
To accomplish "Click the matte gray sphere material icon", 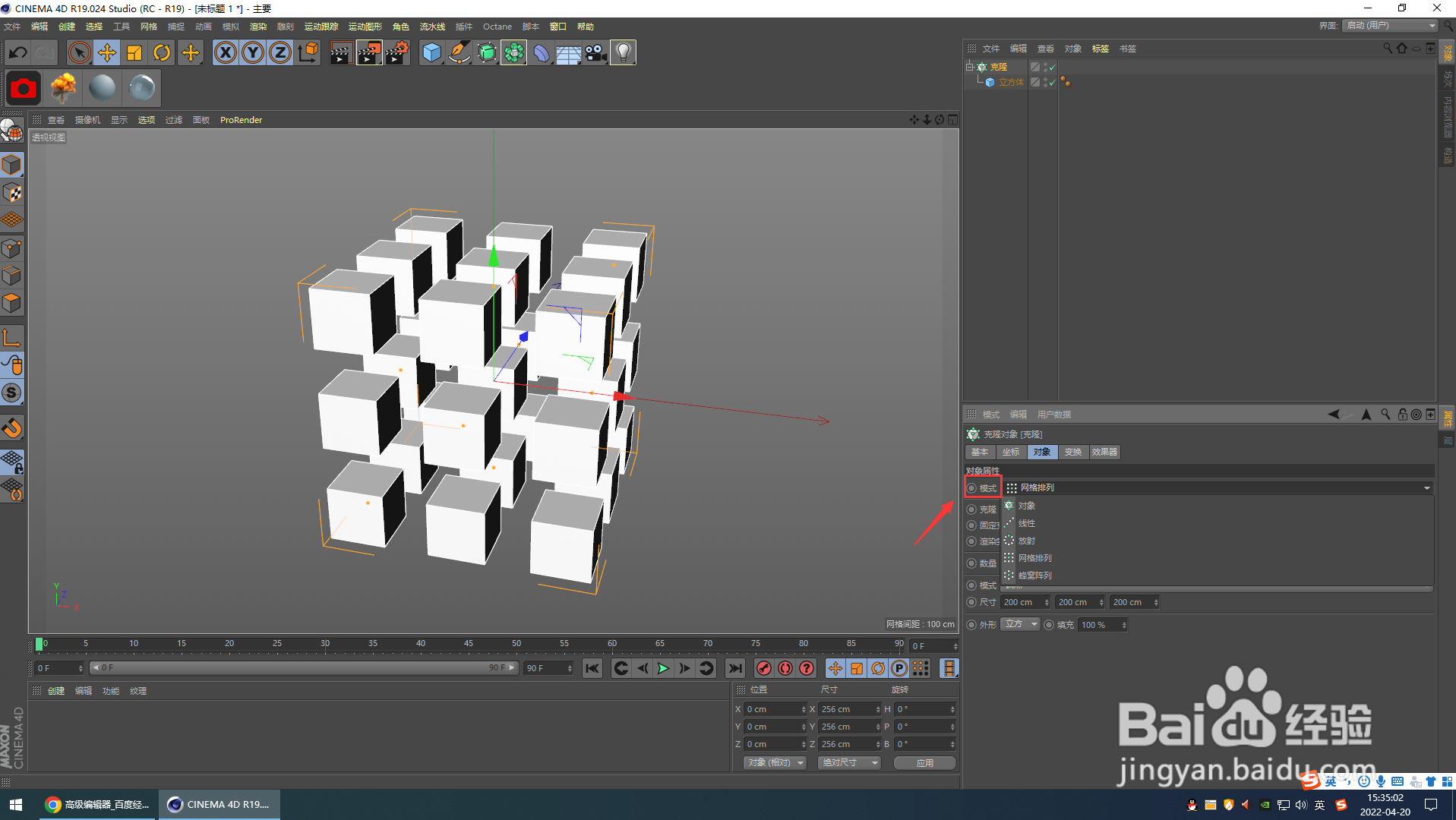I will pos(102,88).
